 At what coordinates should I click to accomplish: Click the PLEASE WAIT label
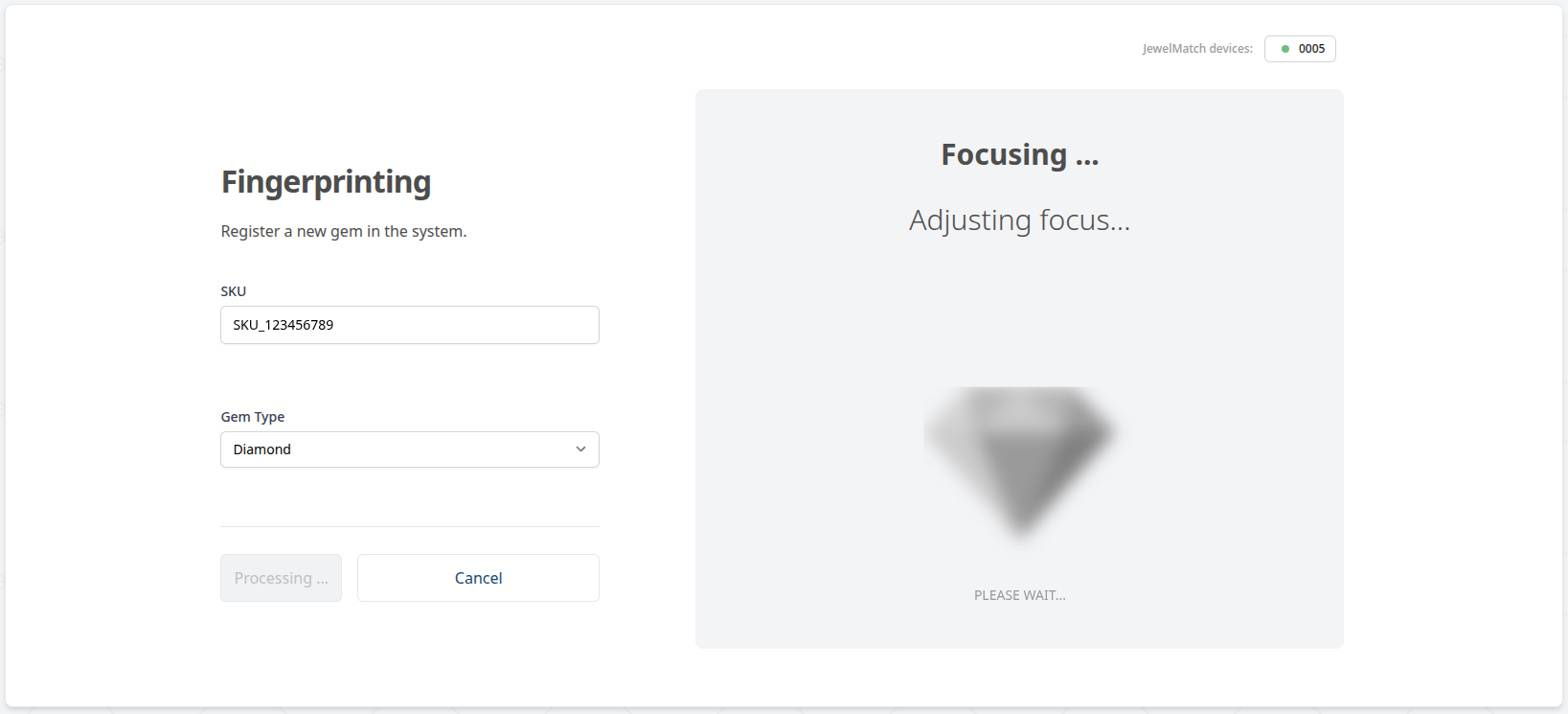tap(1019, 594)
